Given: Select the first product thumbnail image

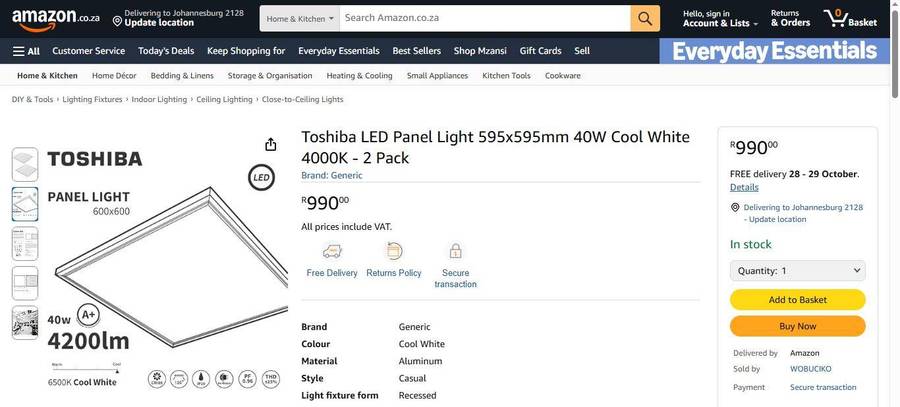Looking at the screenshot, I should pos(25,164).
